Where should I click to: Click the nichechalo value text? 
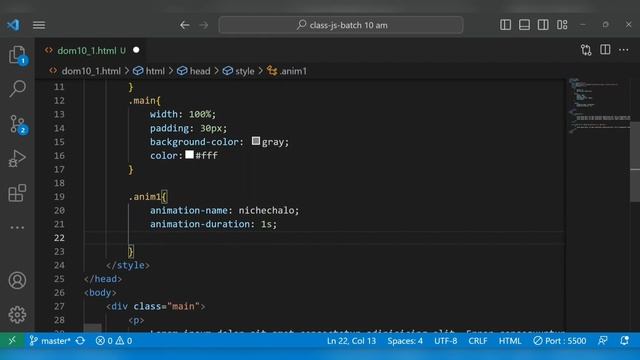[266, 211]
